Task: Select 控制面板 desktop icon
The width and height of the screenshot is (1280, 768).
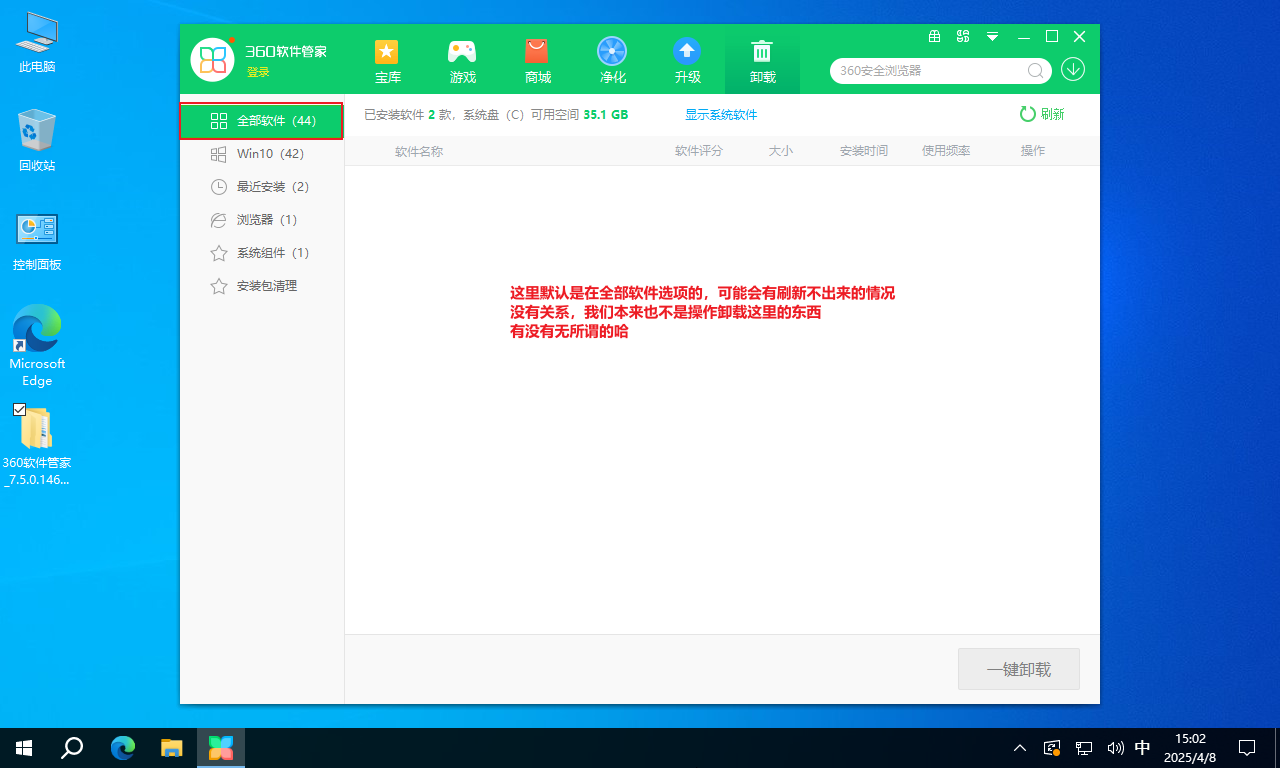Action: click(37, 241)
